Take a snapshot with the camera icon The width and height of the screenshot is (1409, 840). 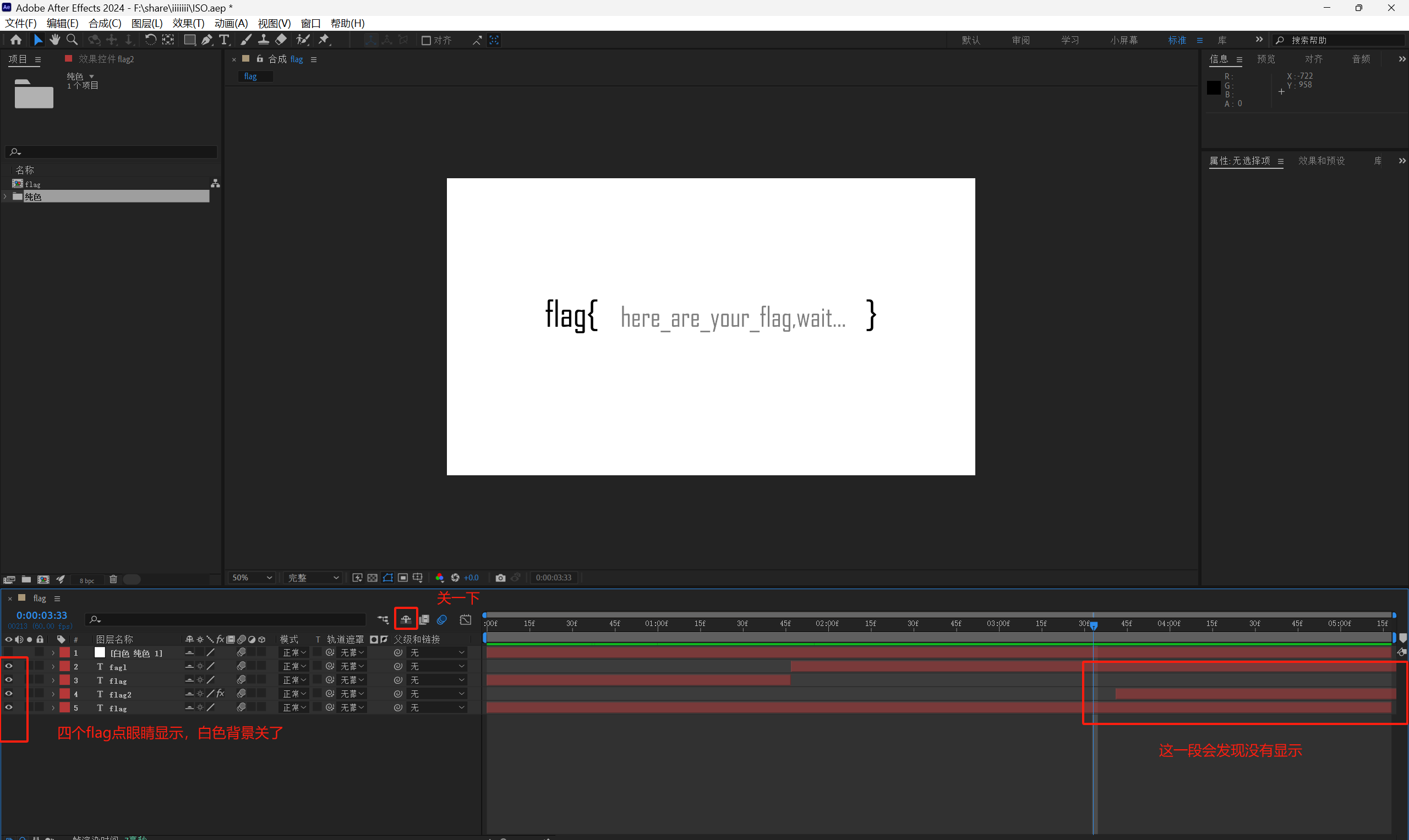point(500,578)
